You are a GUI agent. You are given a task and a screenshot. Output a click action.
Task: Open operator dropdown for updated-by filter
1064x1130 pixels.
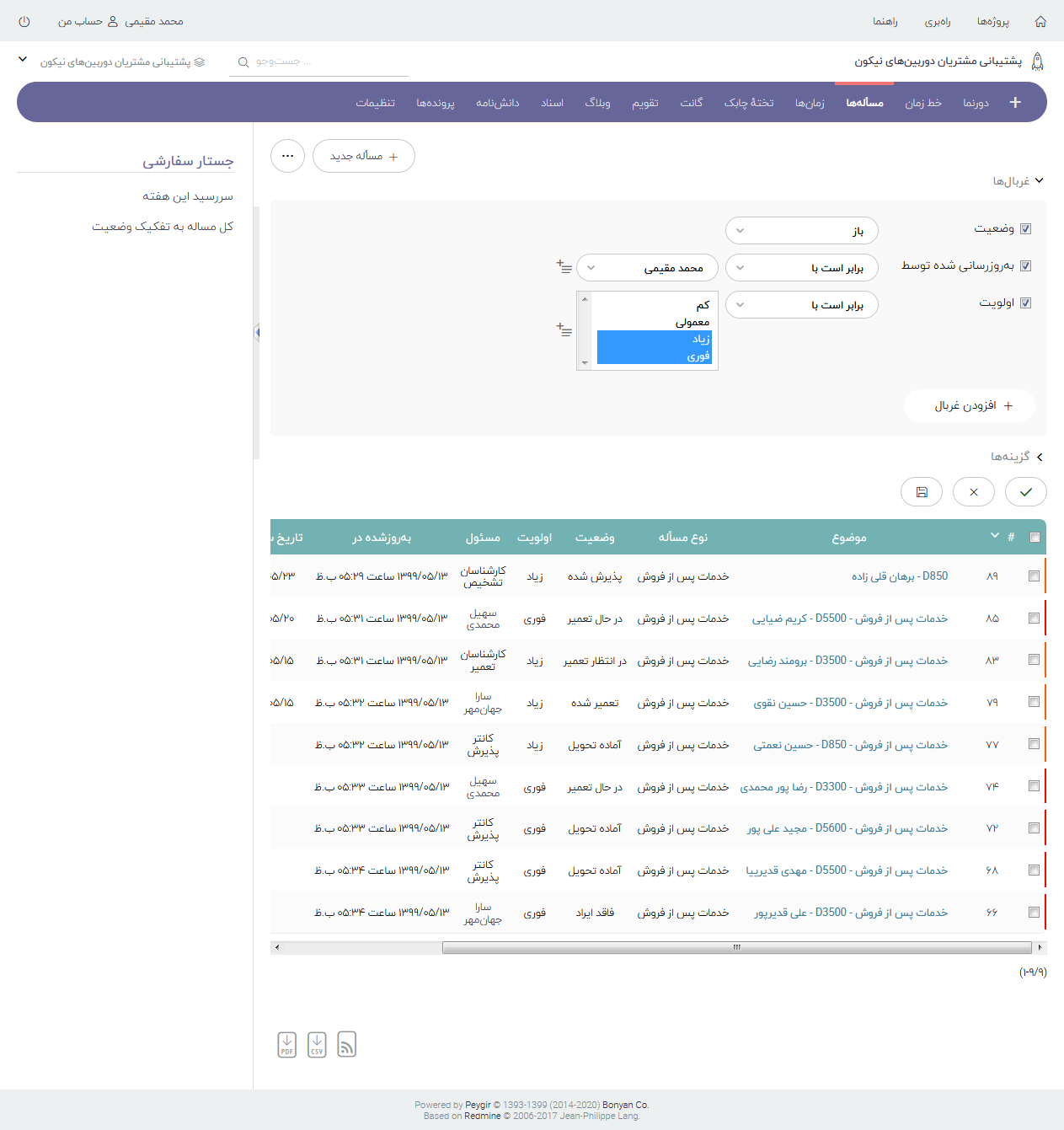801,268
